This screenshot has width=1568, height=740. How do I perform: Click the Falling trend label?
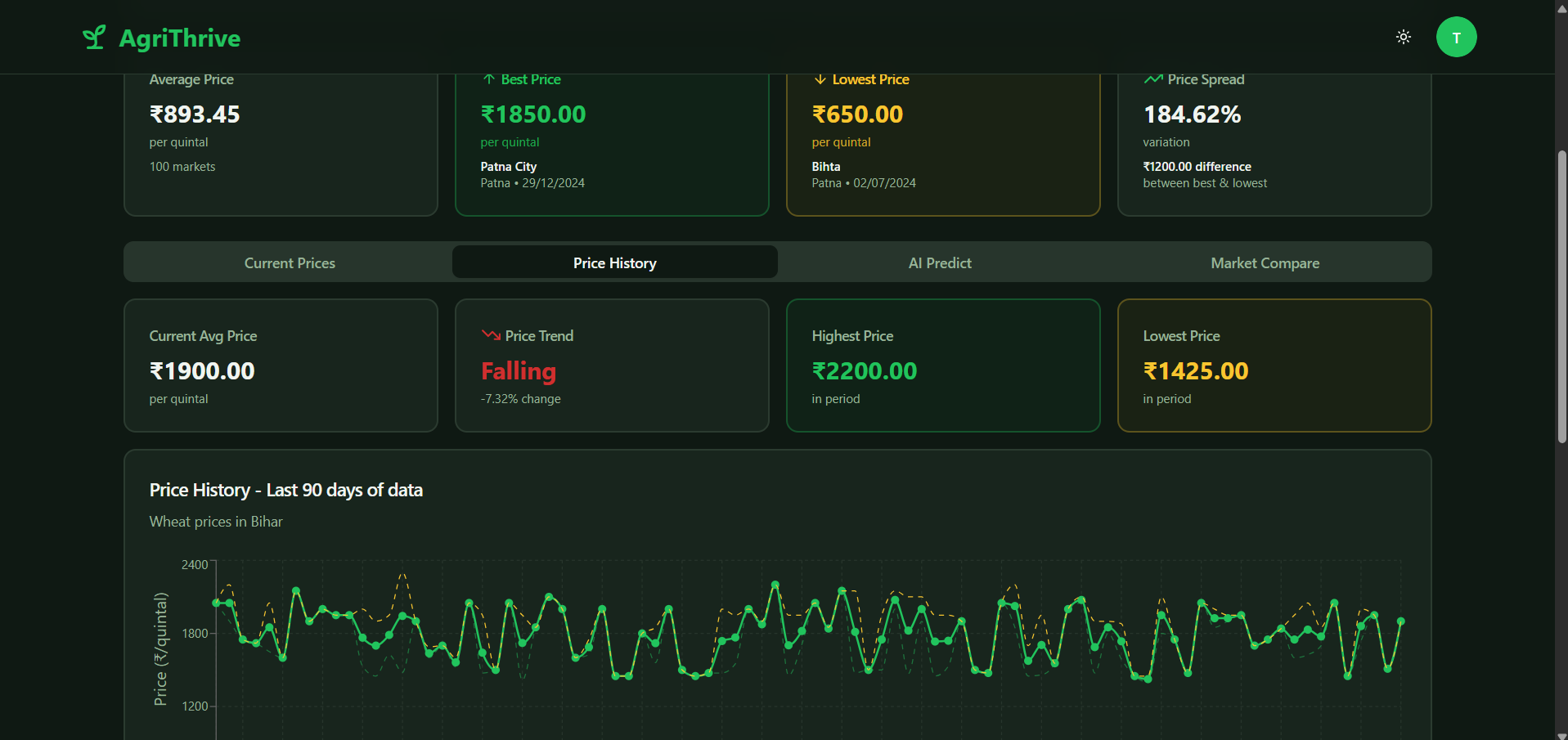[519, 371]
